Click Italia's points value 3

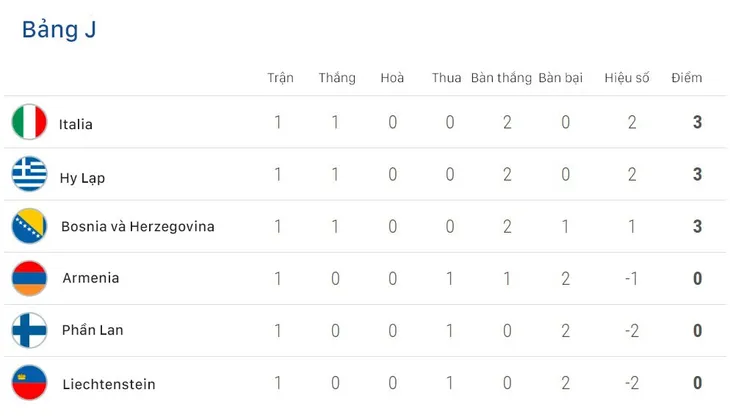pyautogui.click(x=697, y=122)
